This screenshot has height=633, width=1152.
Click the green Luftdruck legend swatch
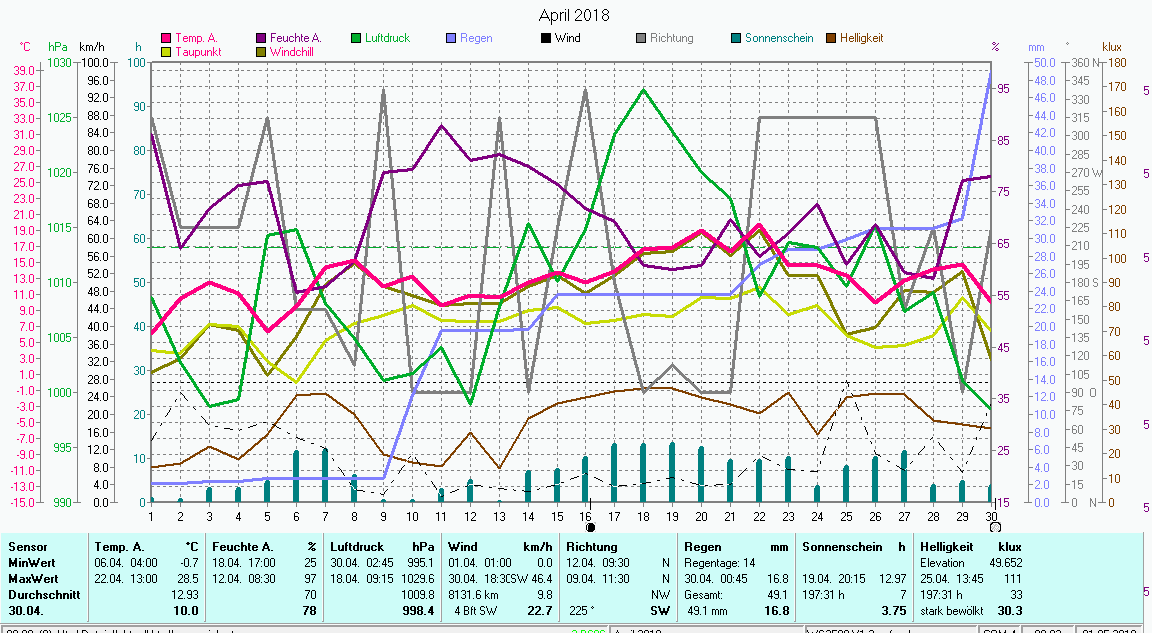(357, 38)
